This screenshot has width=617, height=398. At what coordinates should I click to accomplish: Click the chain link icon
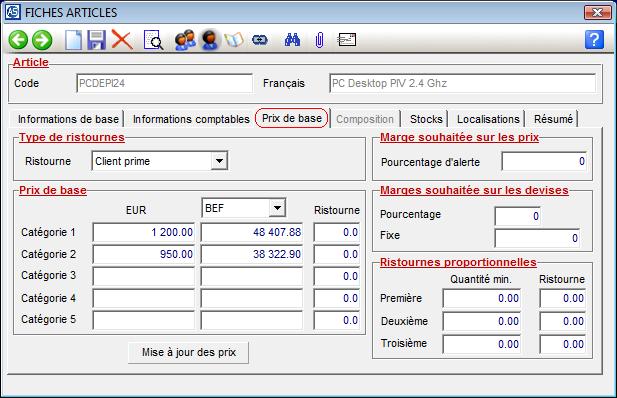pyautogui.click(x=260, y=40)
